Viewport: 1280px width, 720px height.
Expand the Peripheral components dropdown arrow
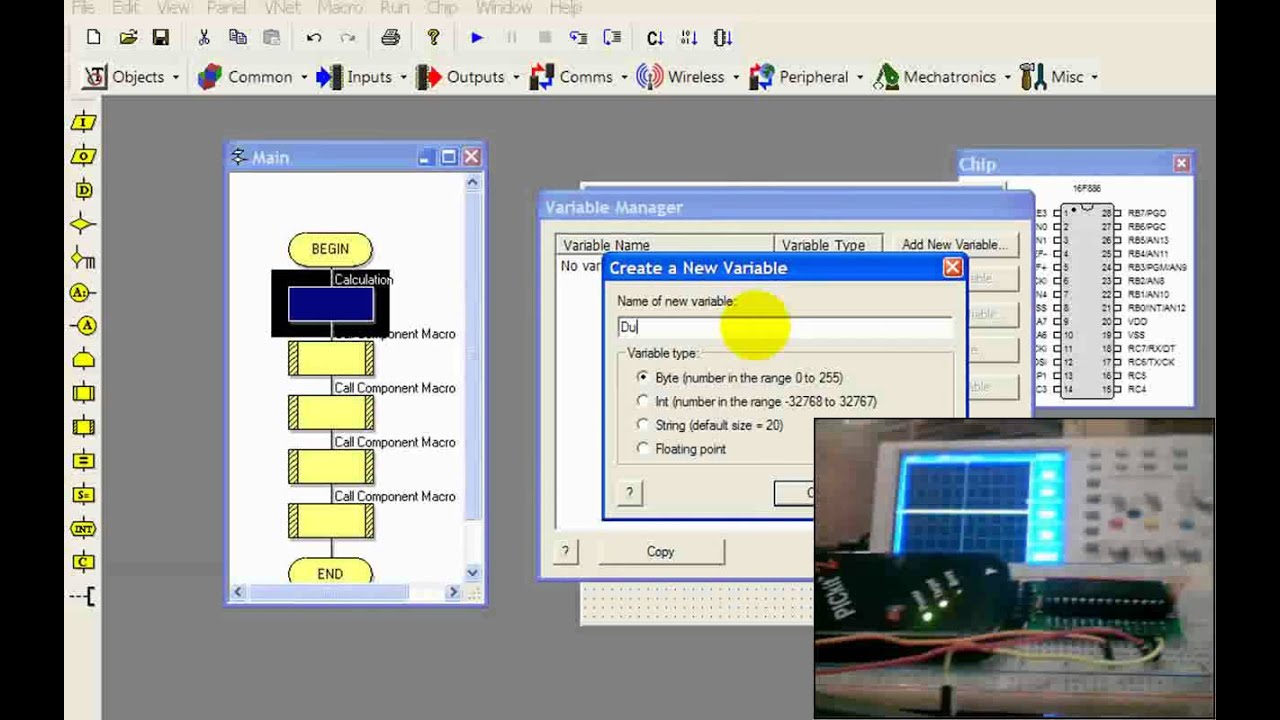[x=860, y=77]
